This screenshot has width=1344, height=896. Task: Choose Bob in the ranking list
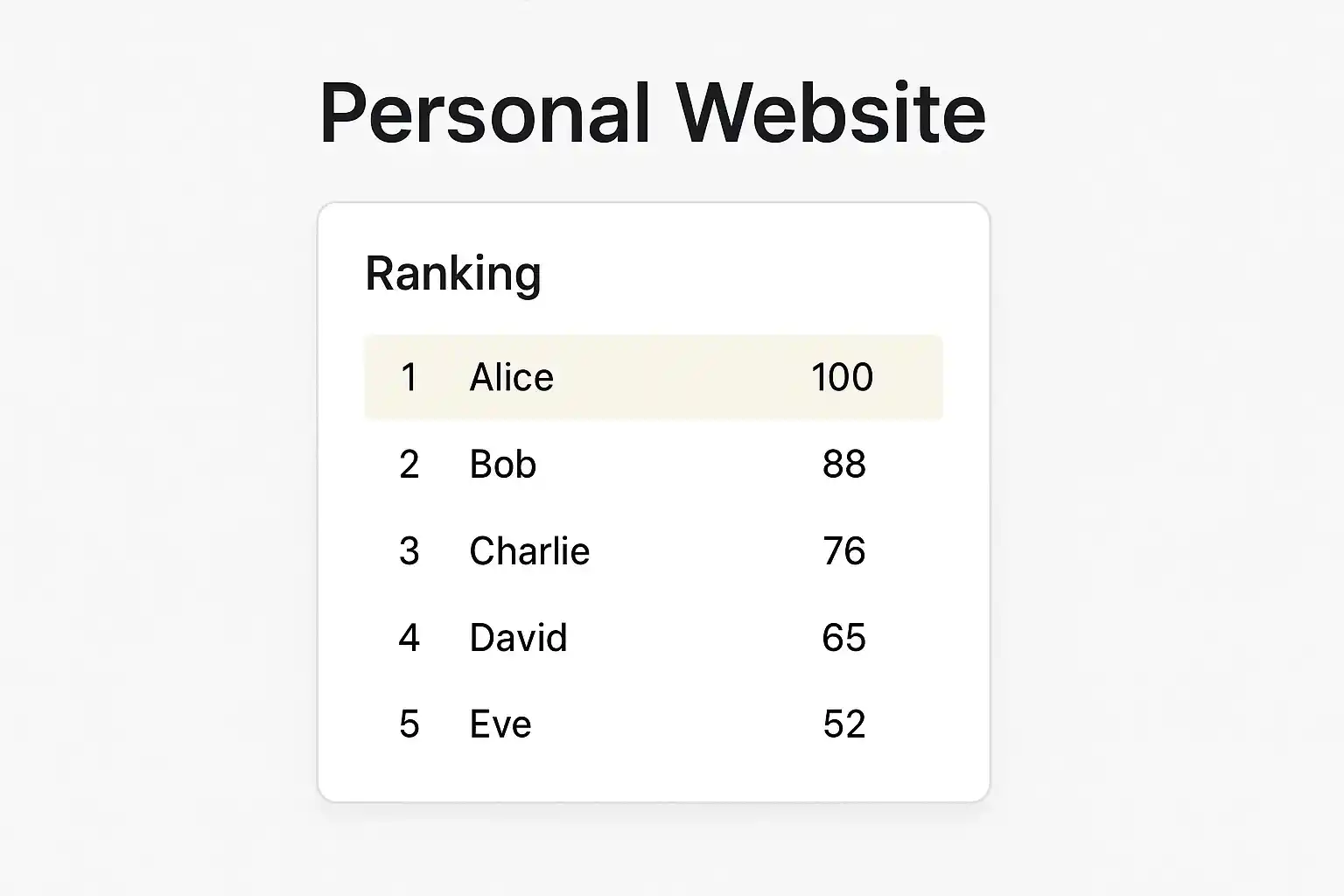(502, 464)
